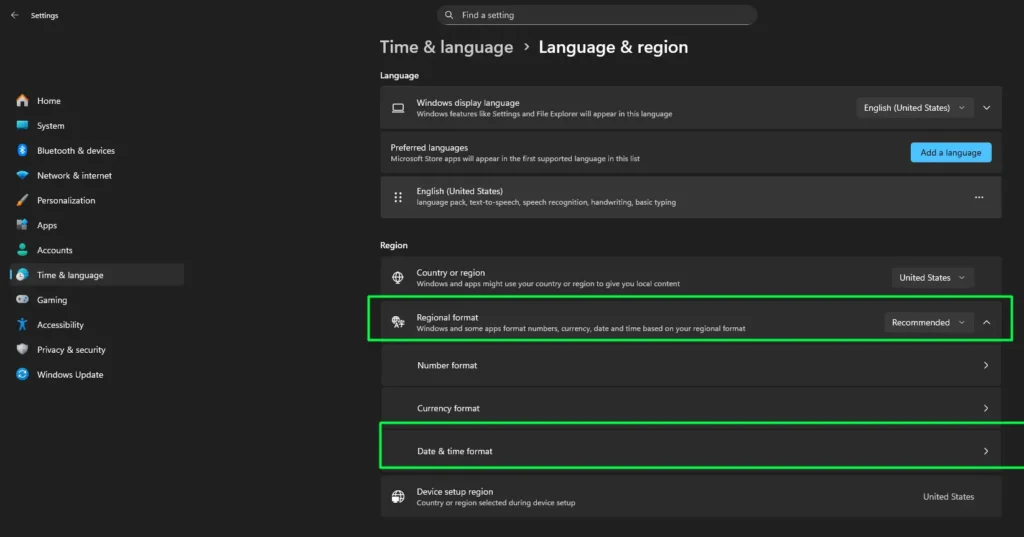Click Add a language button
This screenshot has height=537, width=1024.
coord(951,152)
